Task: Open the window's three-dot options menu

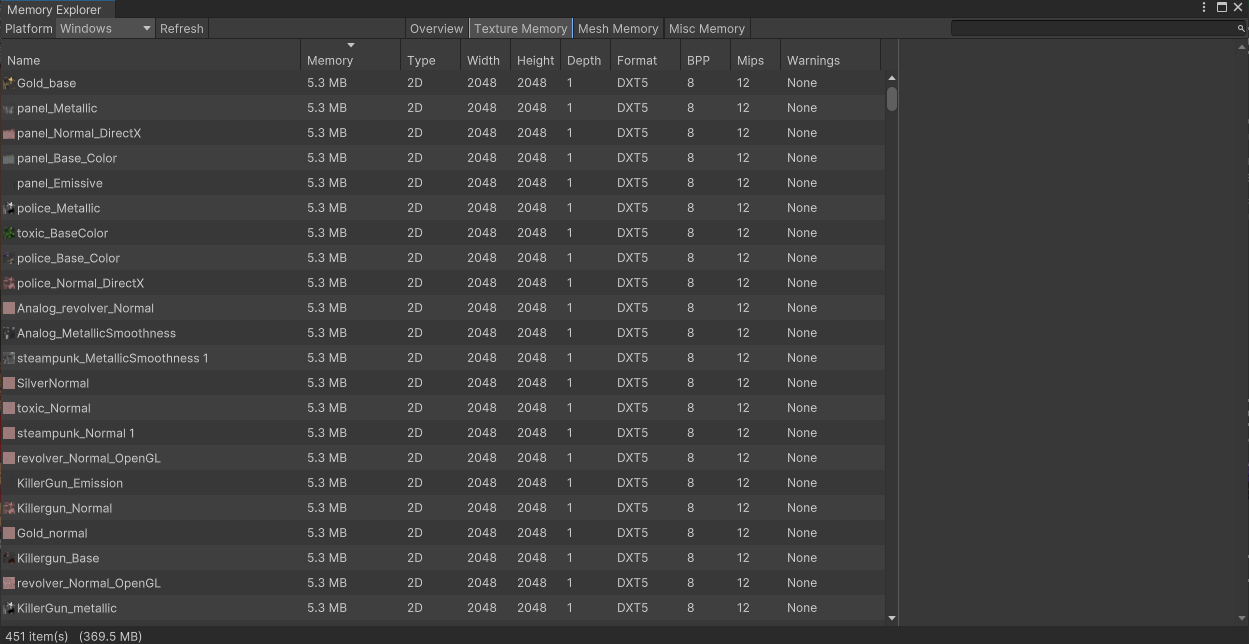Action: (1204, 7)
